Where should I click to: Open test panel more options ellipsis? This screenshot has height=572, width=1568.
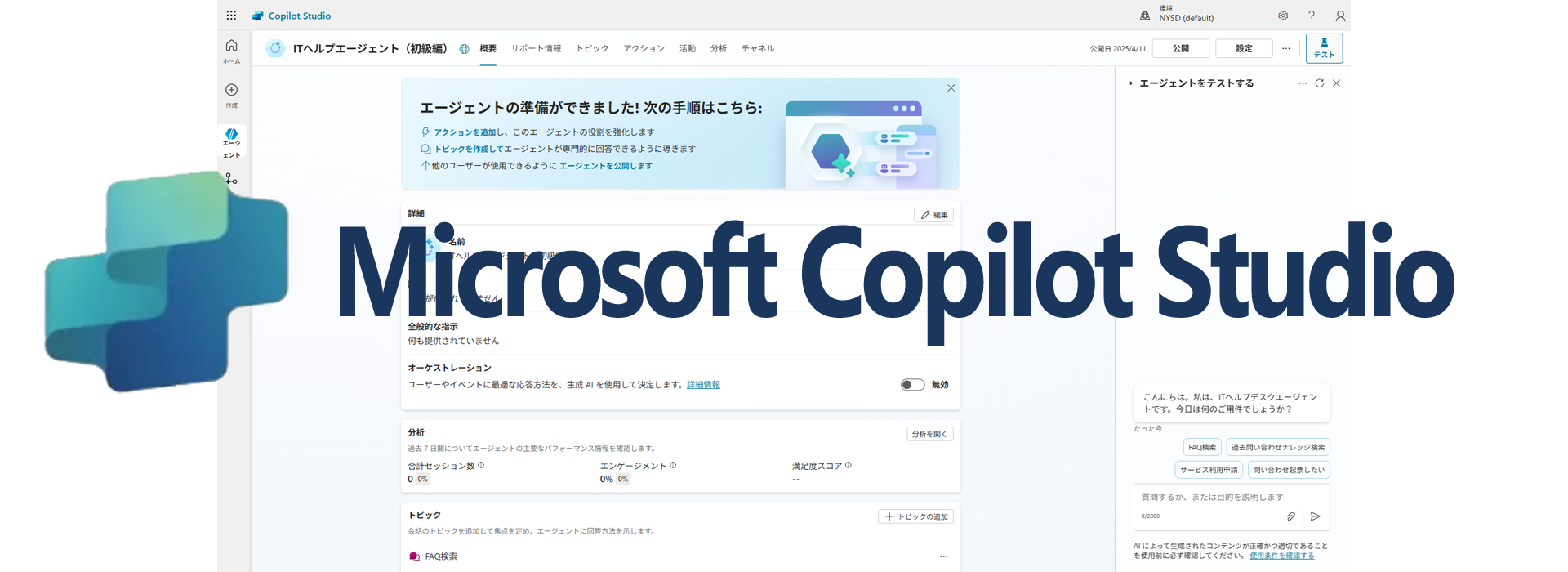coord(1303,83)
